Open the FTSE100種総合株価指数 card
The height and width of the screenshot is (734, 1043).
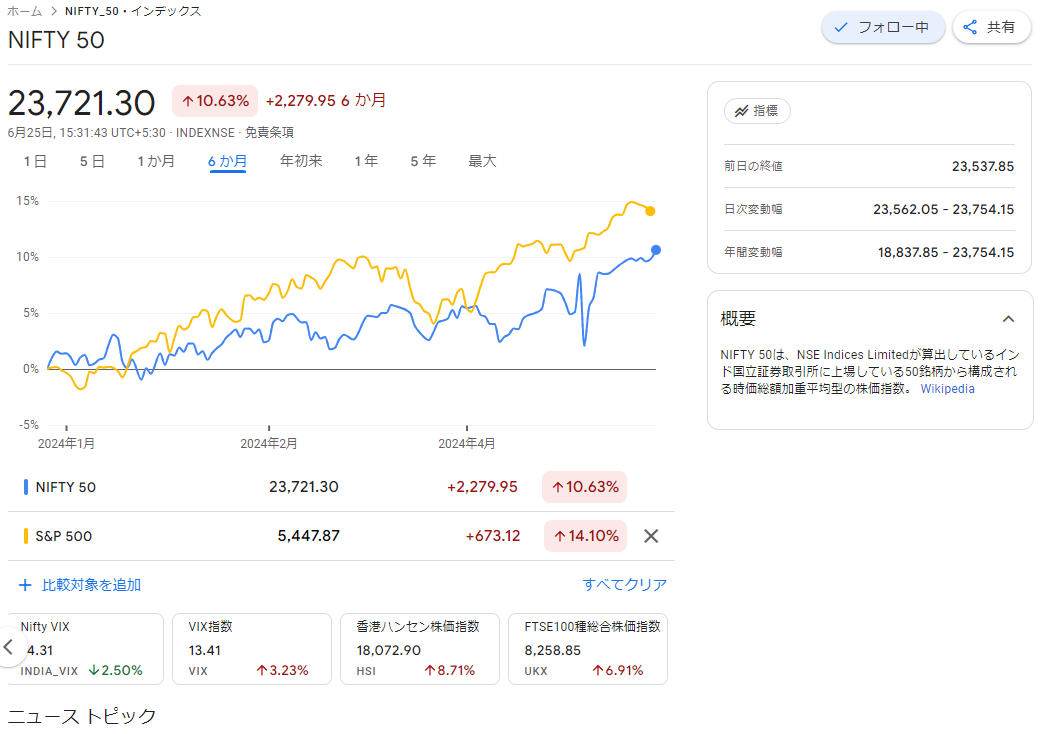click(588, 649)
